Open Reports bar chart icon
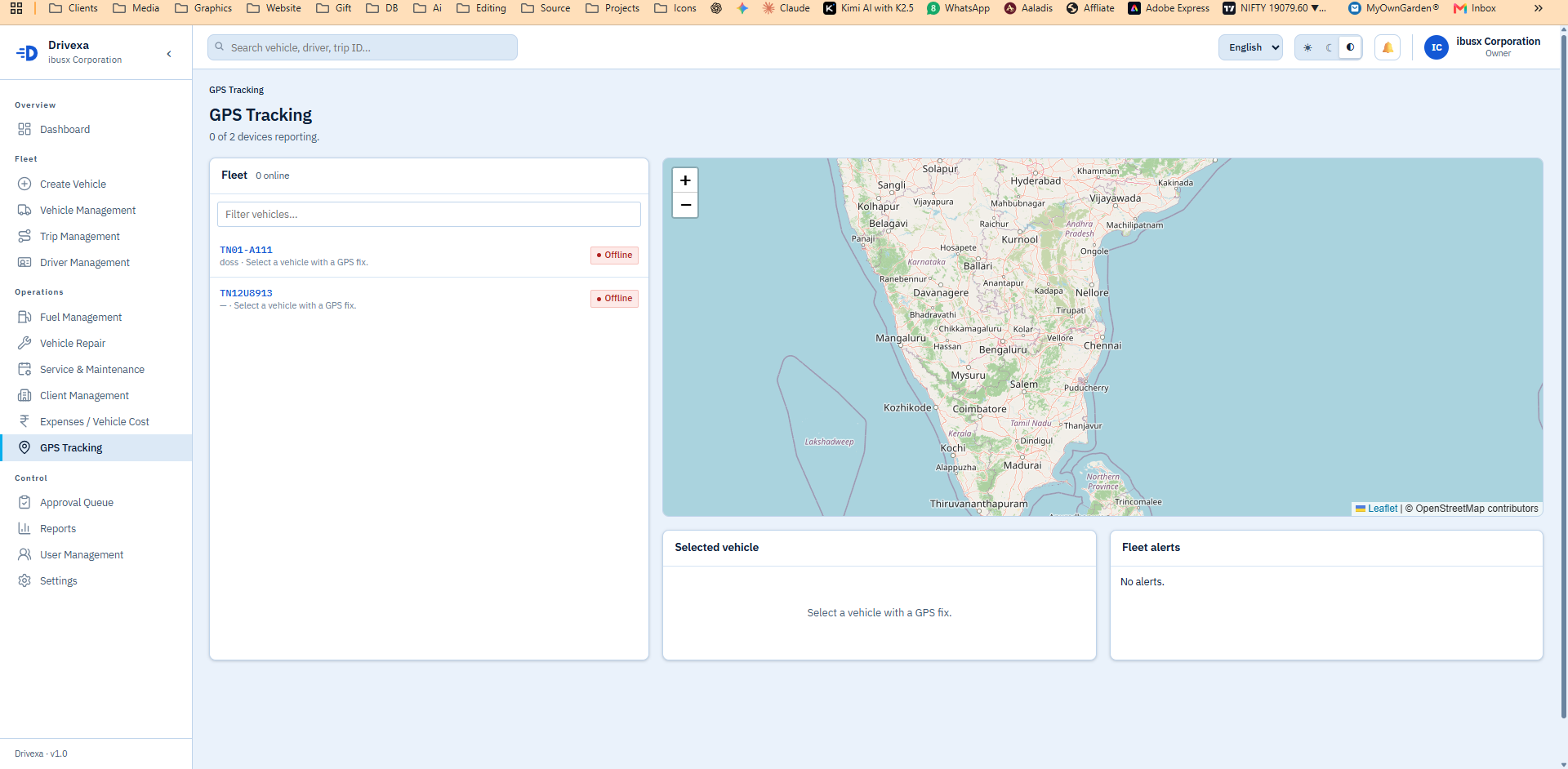The height and width of the screenshot is (769, 1568). (x=24, y=528)
